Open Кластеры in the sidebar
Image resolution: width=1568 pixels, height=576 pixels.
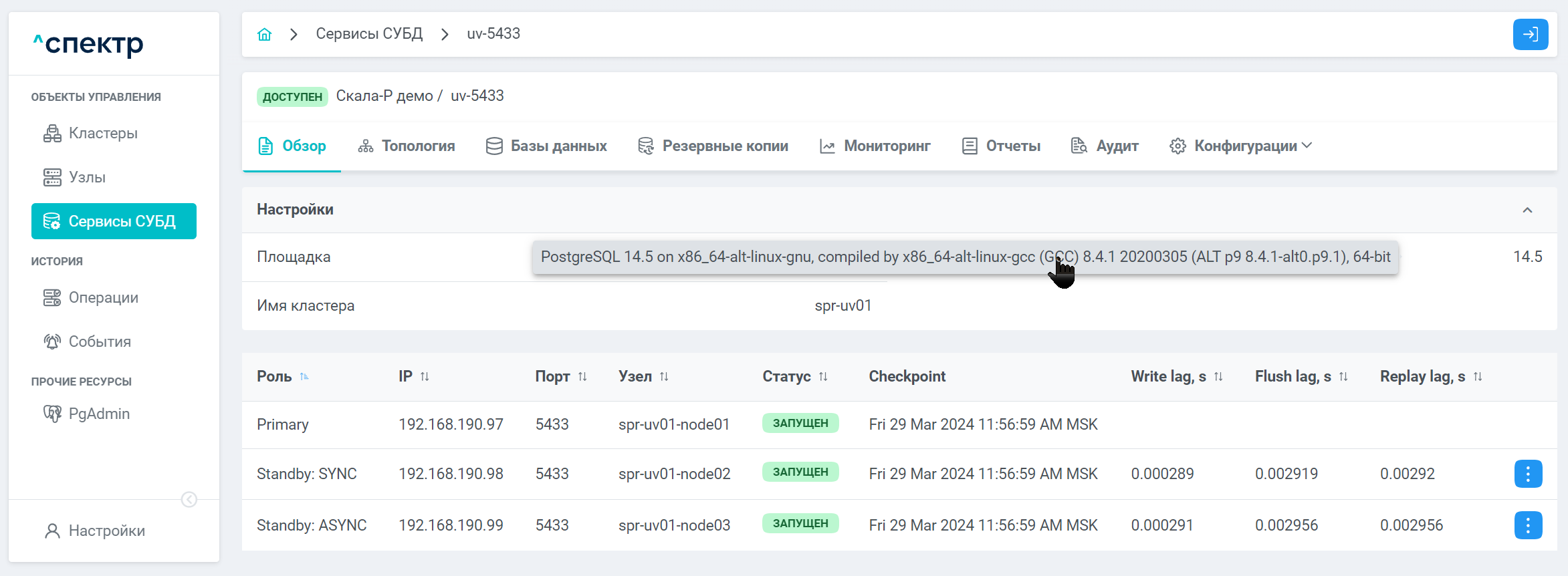click(x=103, y=133)
